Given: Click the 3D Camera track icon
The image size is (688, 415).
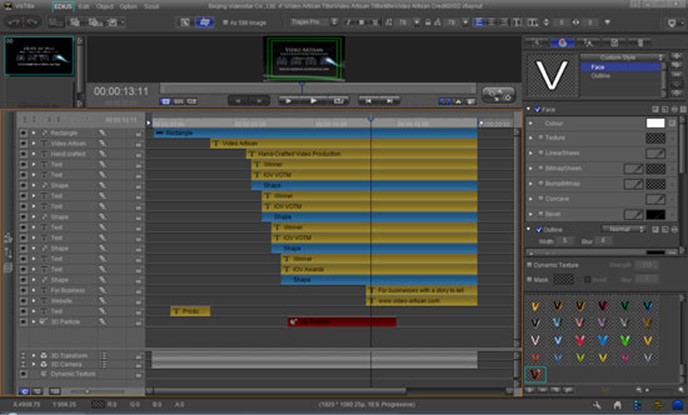Looking at the screenshot, I should pos(44,365).
